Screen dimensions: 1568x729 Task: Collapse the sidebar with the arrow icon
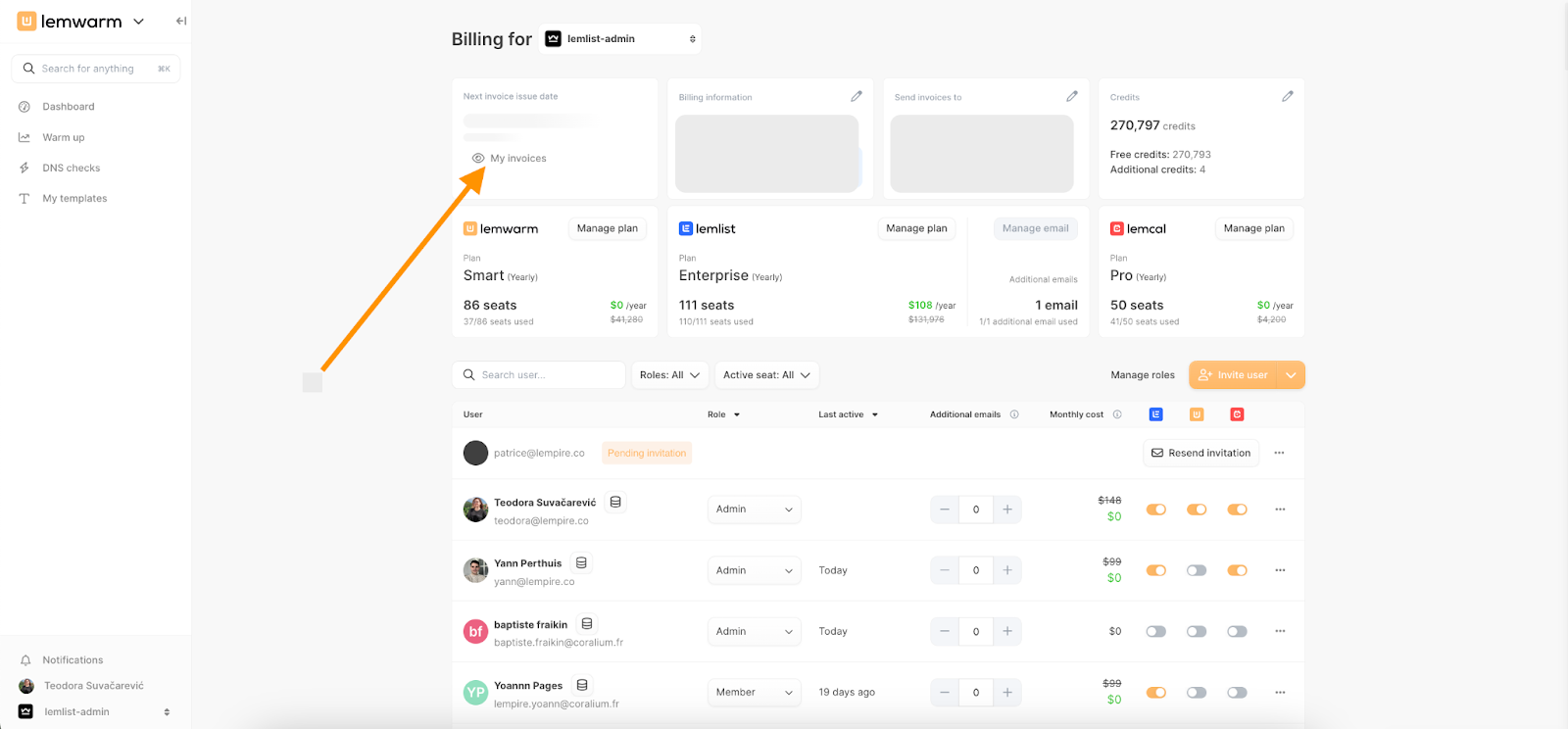(181, 21)
